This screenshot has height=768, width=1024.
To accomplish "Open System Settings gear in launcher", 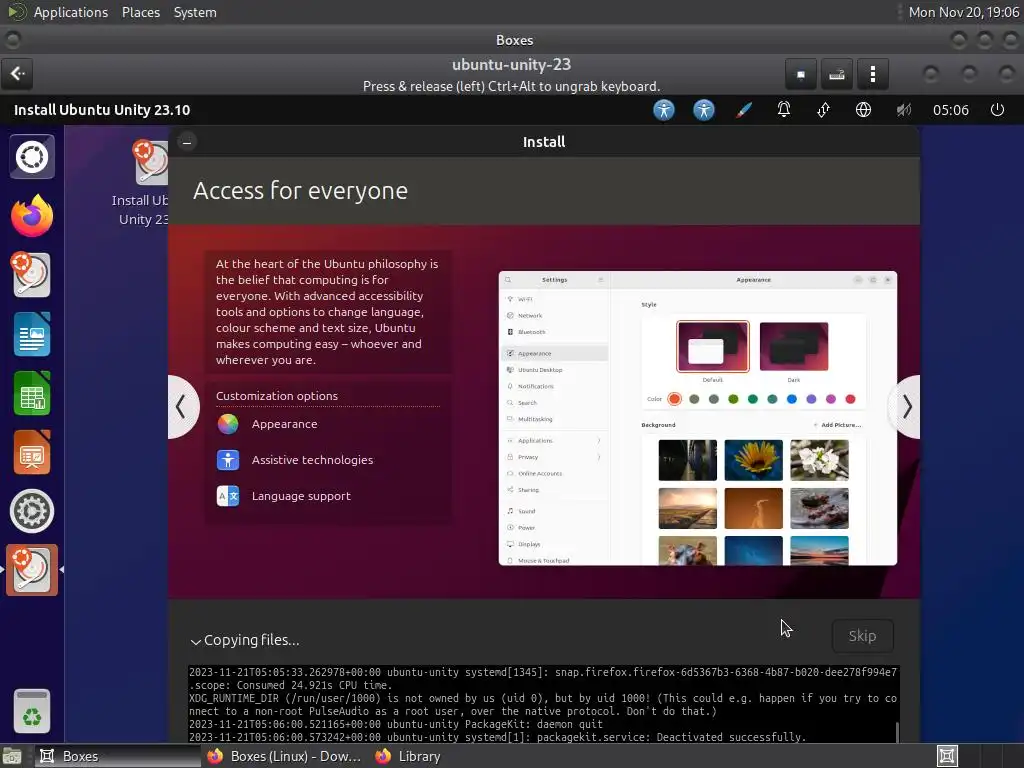I will tap(32, 511).
